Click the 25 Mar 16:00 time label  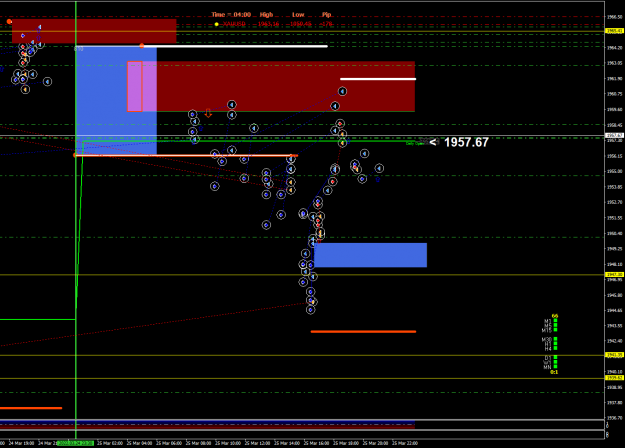316,443
